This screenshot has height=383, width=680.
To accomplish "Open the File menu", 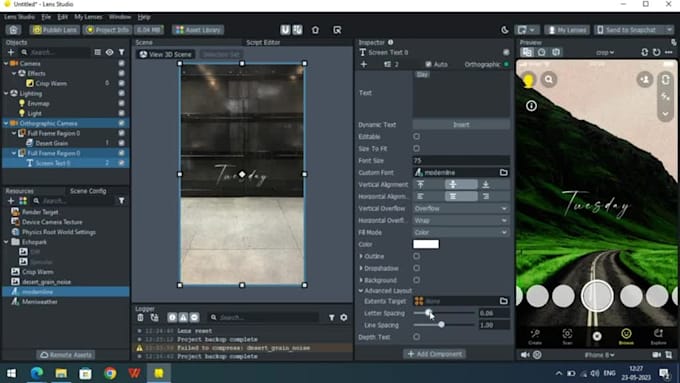I will [46, 17].
